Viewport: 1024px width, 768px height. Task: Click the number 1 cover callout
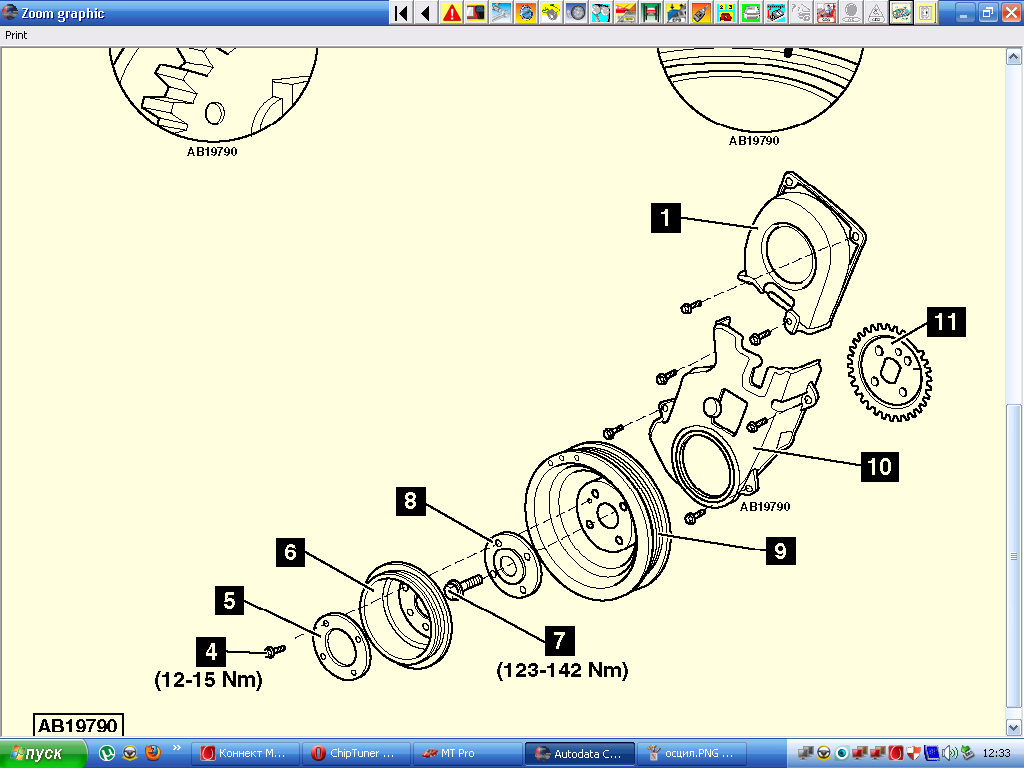(x=665, y=217)
